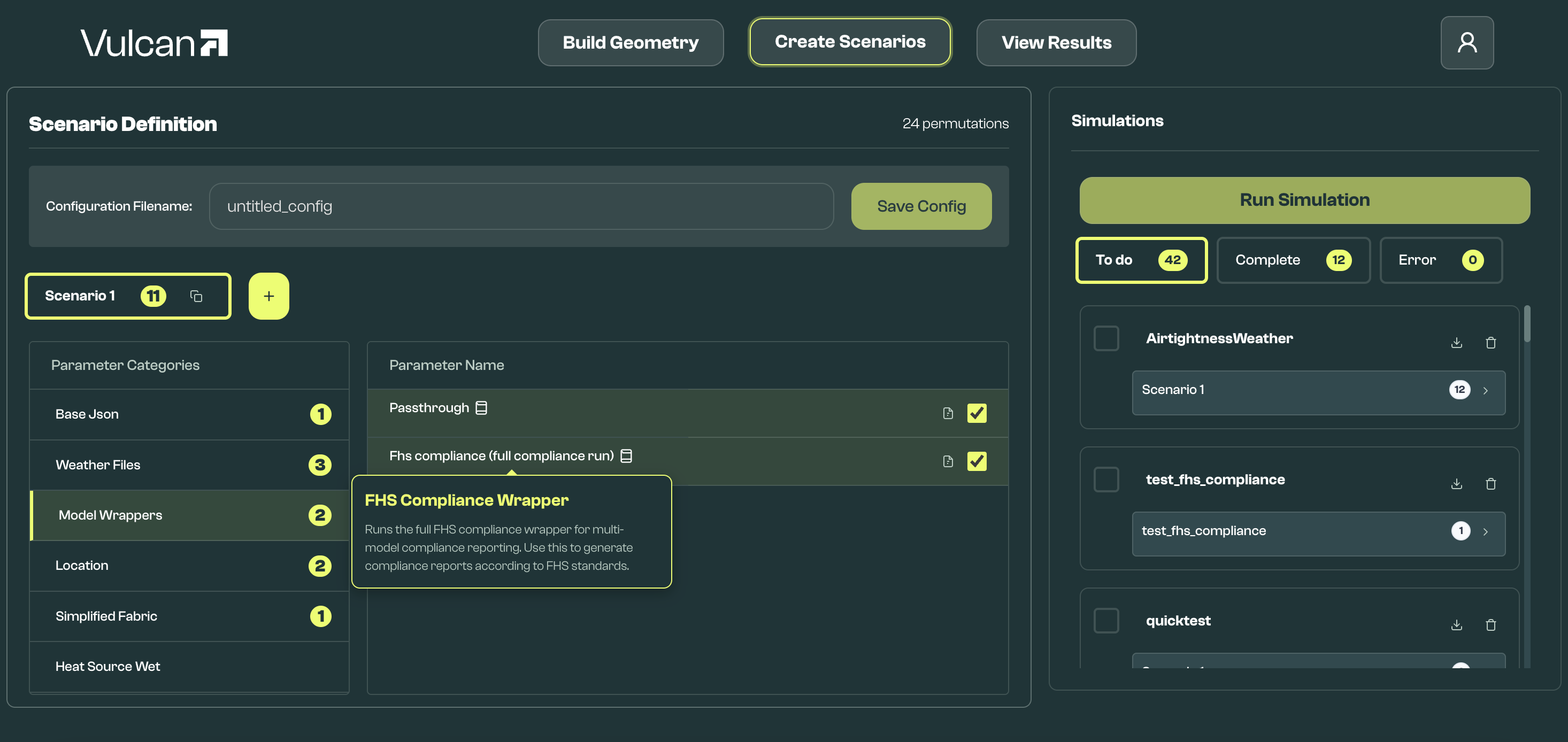This screenshot has height=742, width=1568.
Task: Click the Save Config button
Action: [x=921, y=206]
